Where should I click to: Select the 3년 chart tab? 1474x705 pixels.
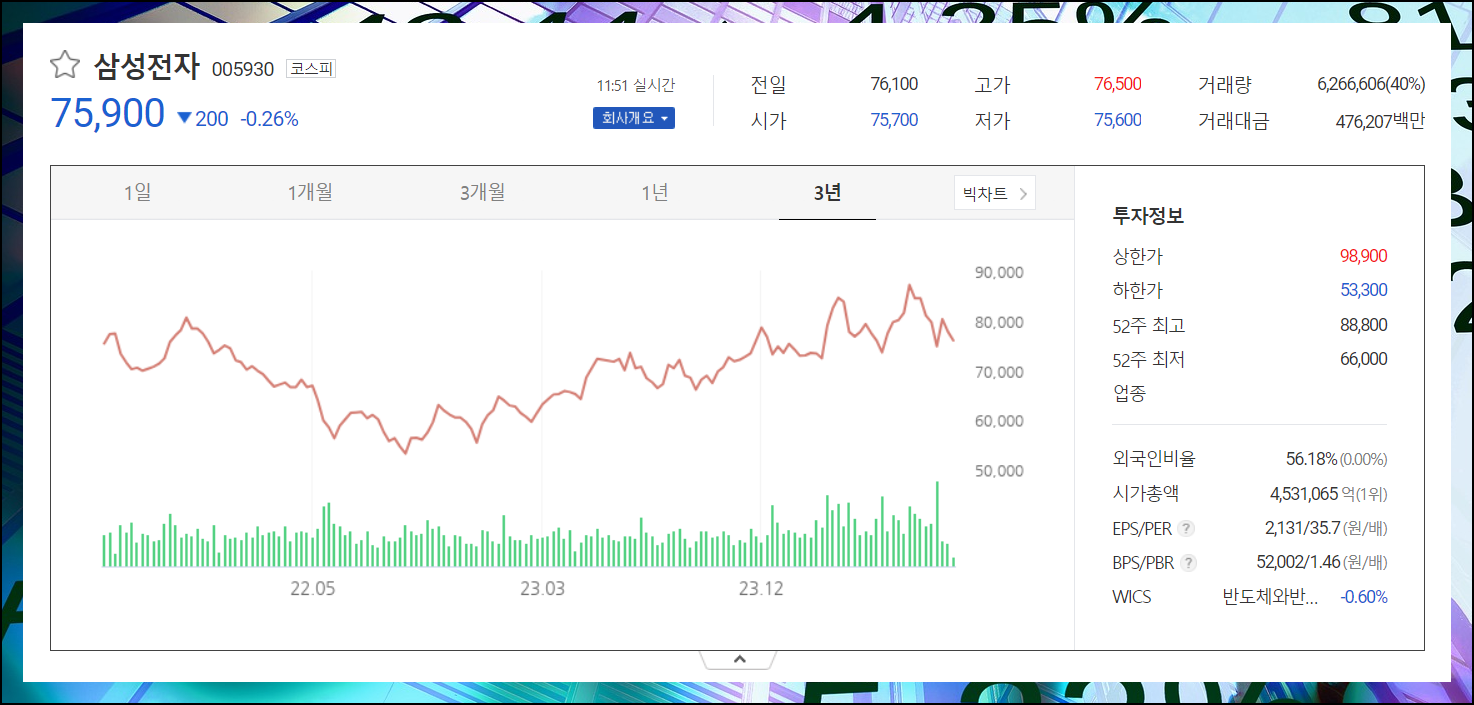(x=827, y=193)
